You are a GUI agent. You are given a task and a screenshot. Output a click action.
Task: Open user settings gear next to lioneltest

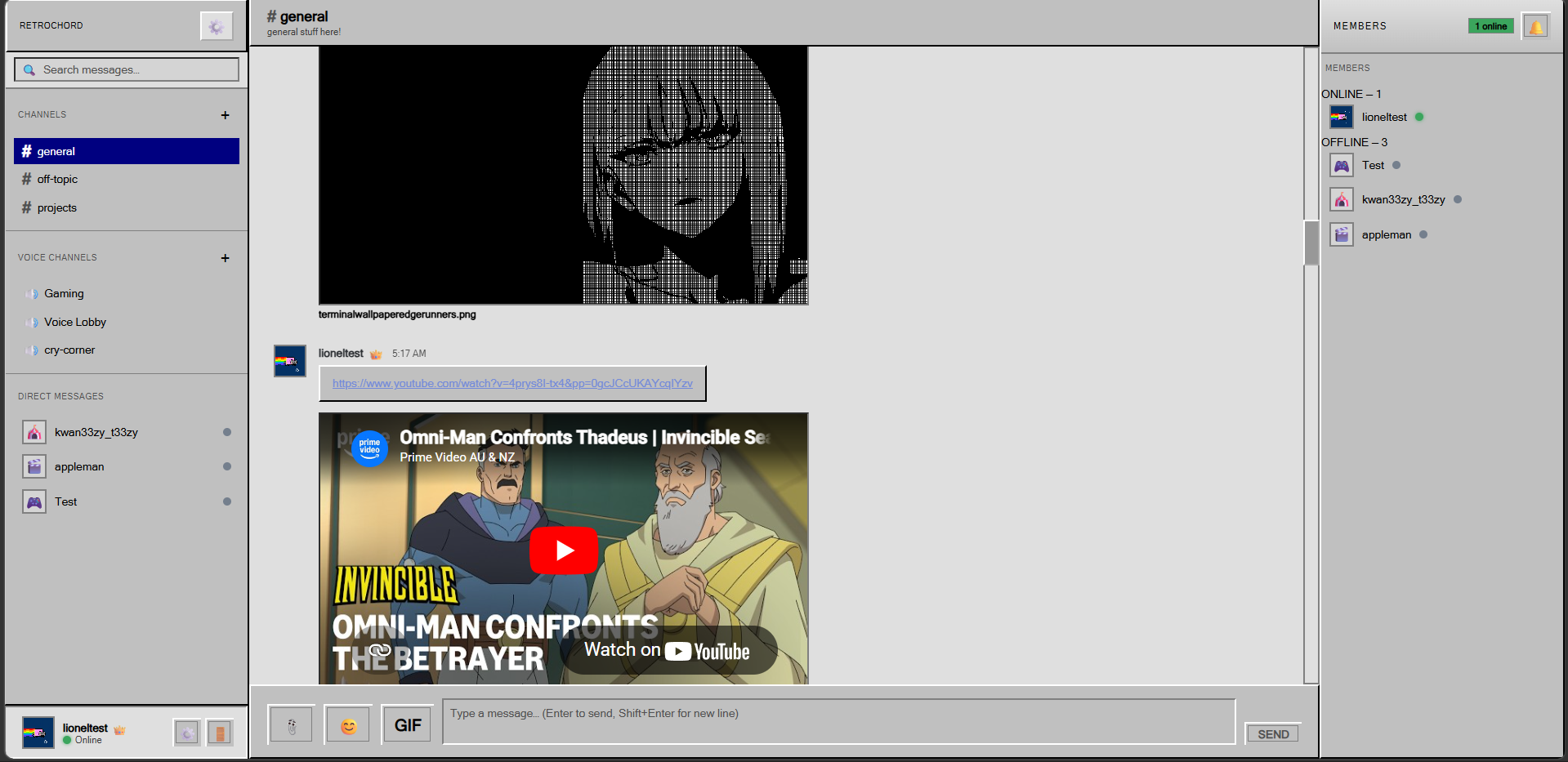[187, 733]
